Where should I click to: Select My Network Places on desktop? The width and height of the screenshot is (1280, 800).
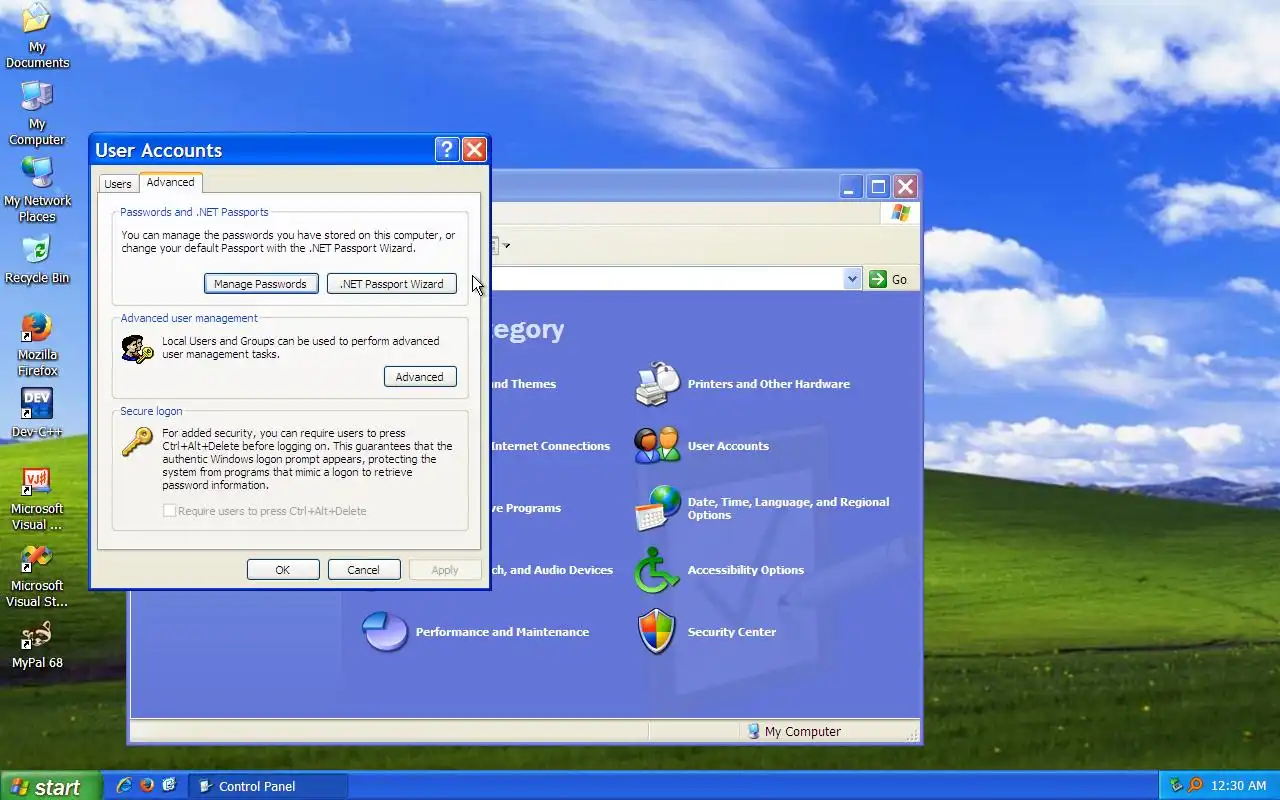37,190
